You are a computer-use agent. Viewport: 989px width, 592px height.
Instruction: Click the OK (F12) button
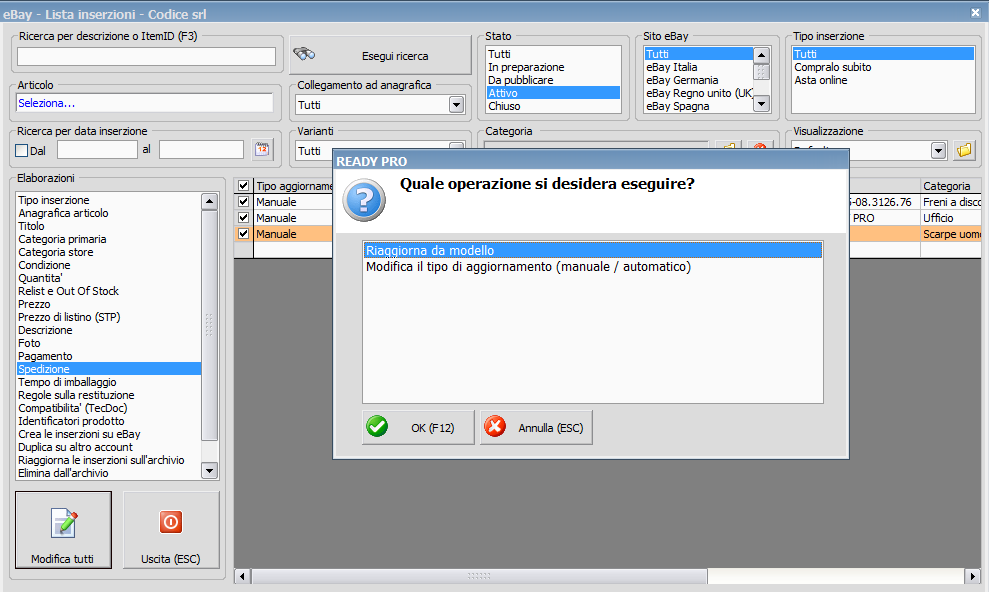tap(418, 427)
